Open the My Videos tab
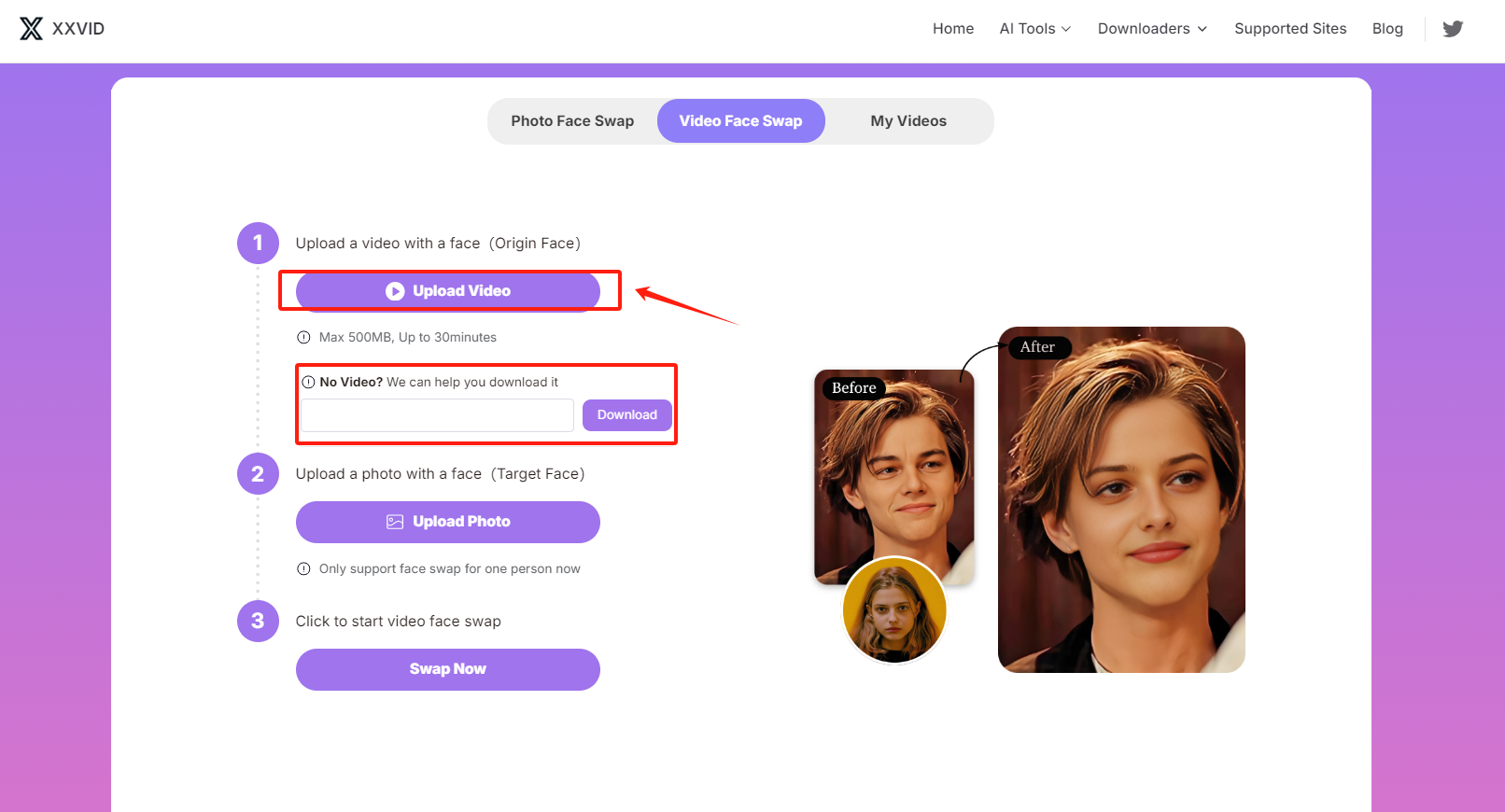 [x=908, y=121]
